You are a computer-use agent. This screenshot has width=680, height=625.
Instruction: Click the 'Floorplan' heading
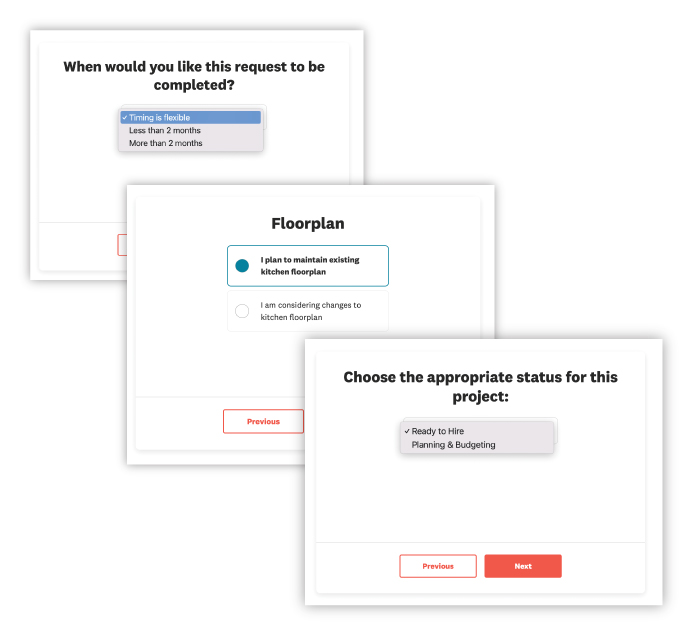[x=307, y=224]
